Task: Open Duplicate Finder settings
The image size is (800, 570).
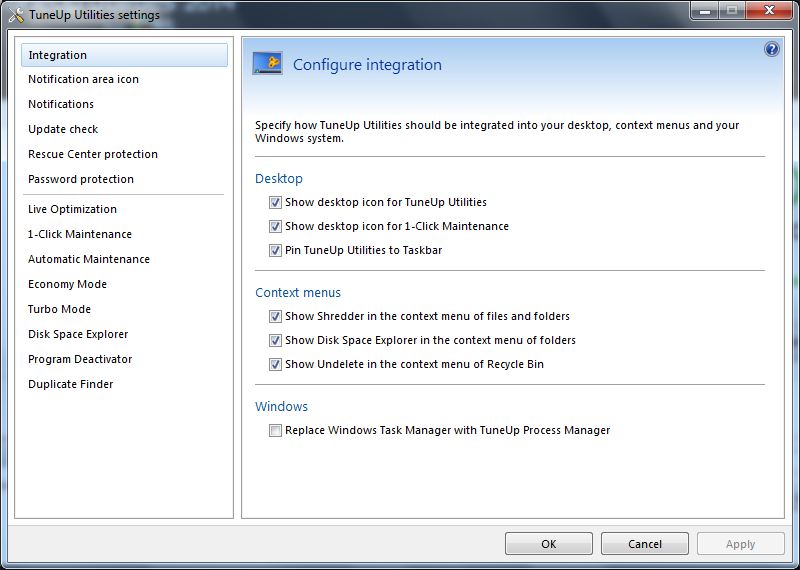Action: pos(124,384)
